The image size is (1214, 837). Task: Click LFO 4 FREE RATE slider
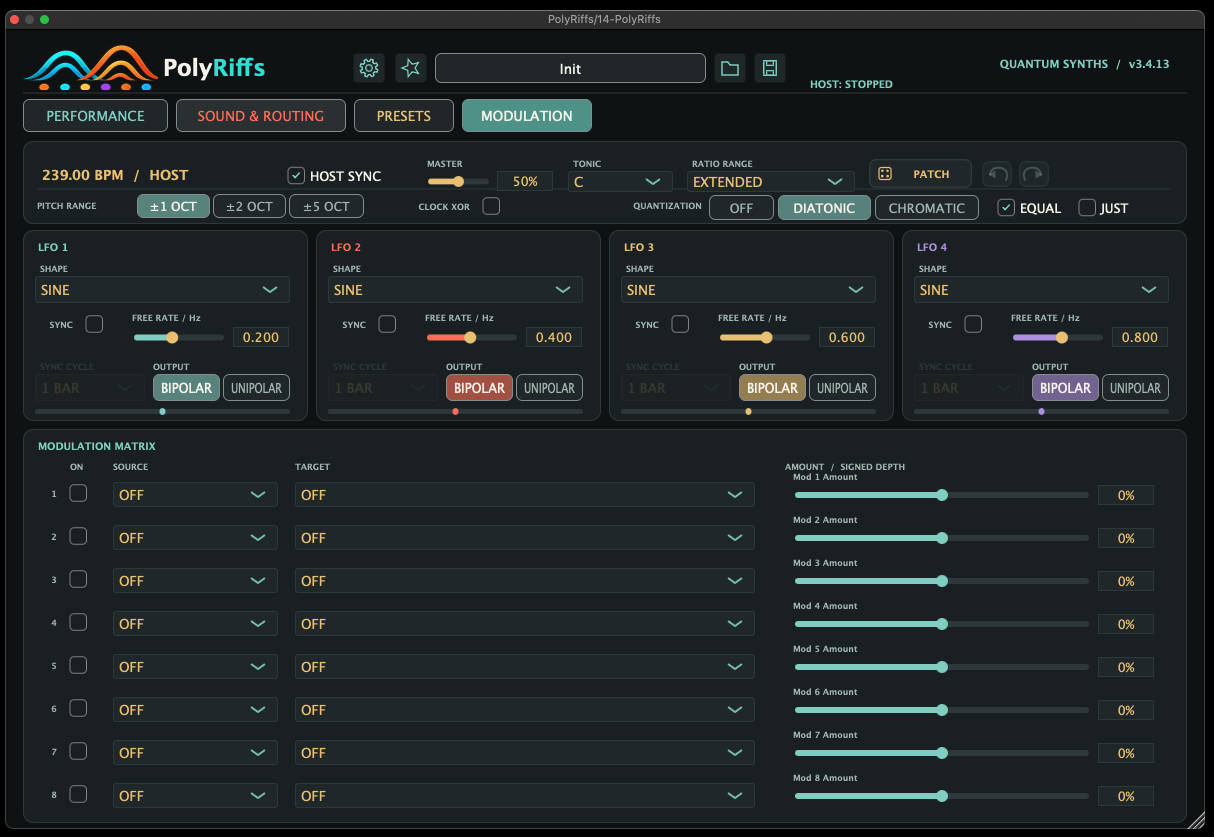(1057, 337)
